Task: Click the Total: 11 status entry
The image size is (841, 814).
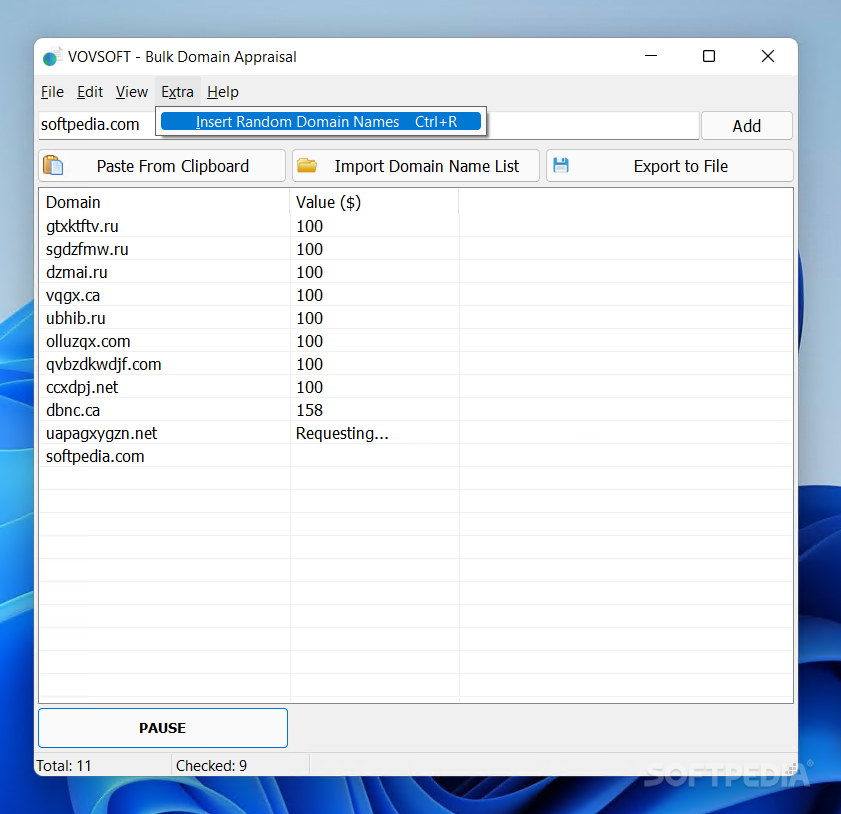Action: 102,765
